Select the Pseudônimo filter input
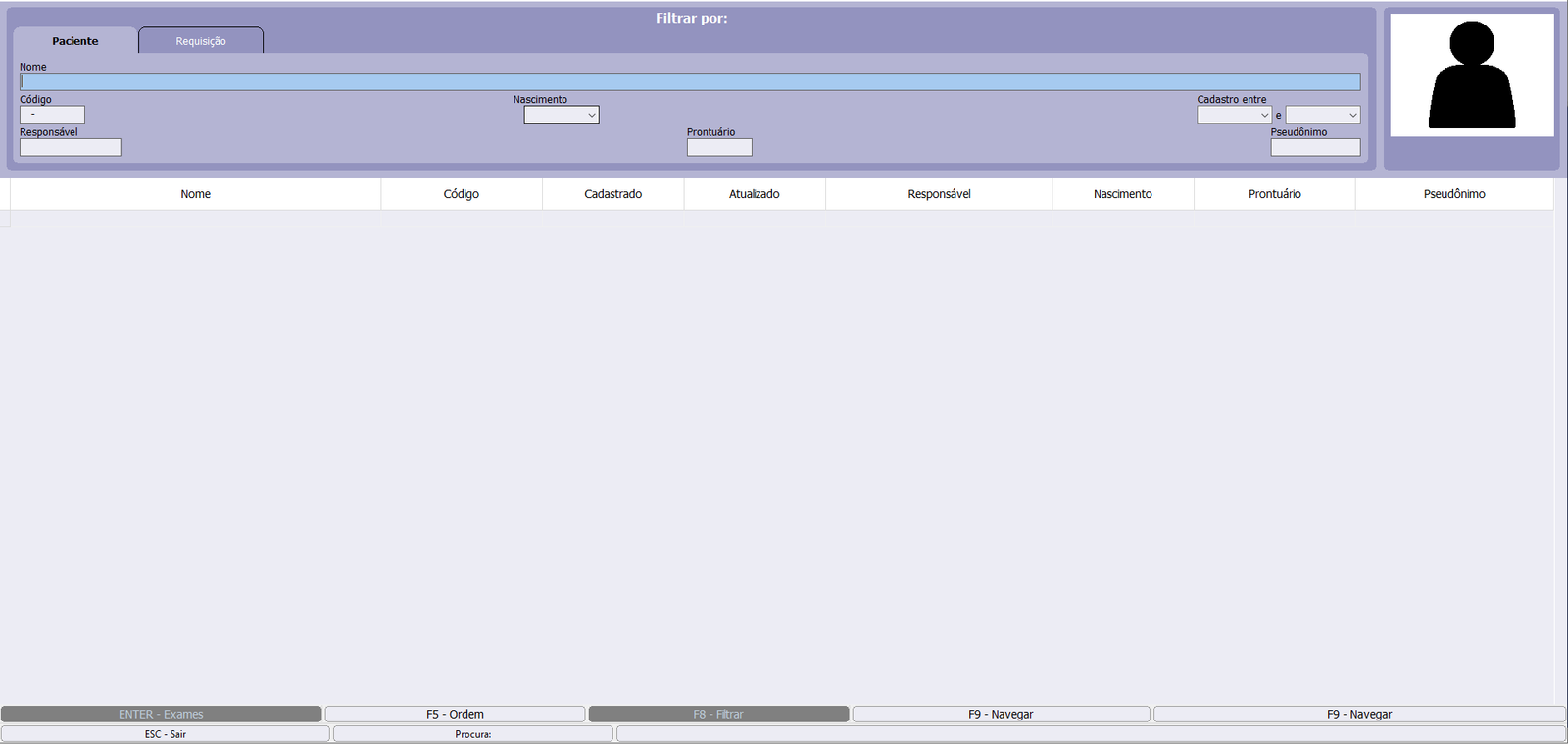The image size is (1568, 745). 1314,147
